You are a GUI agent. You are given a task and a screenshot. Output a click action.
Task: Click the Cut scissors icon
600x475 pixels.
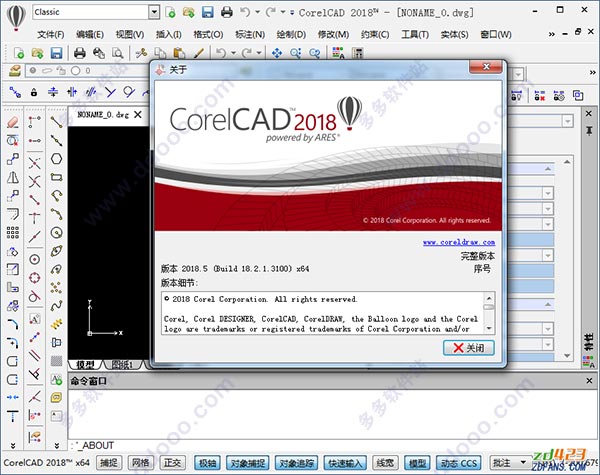[141, 53]
